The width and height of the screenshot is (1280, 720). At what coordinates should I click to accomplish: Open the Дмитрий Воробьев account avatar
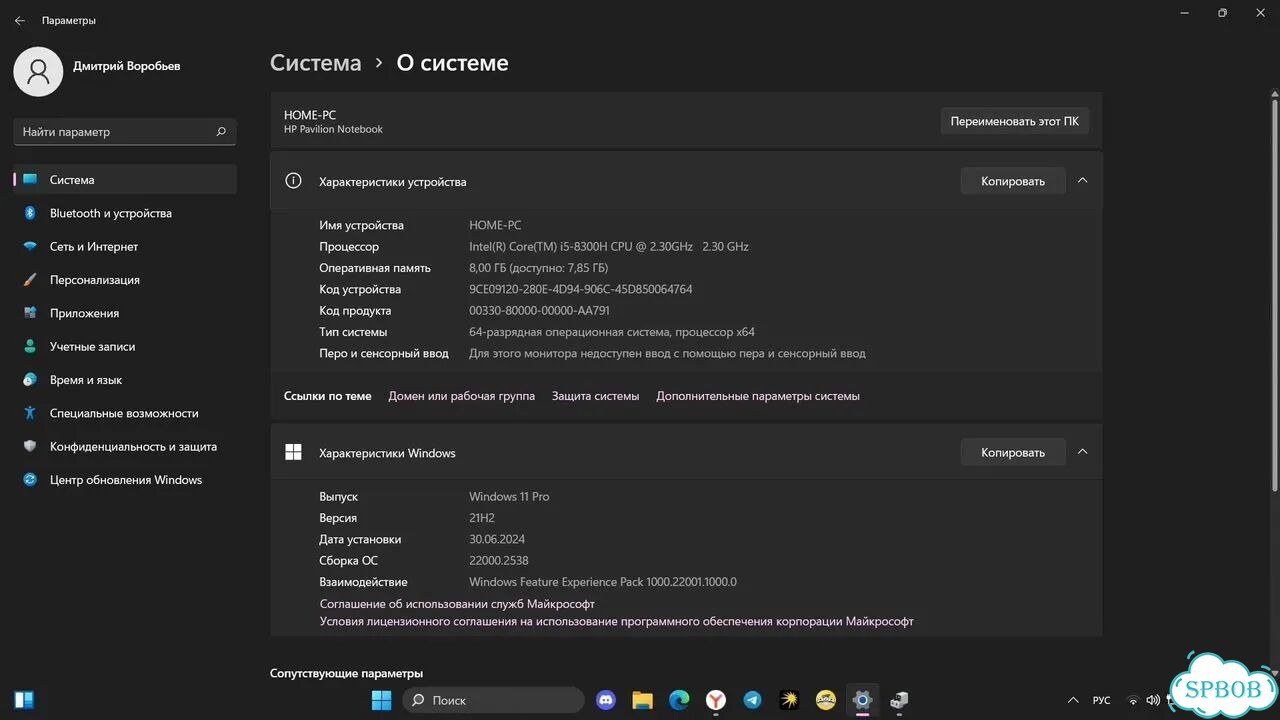pos(38,71)
